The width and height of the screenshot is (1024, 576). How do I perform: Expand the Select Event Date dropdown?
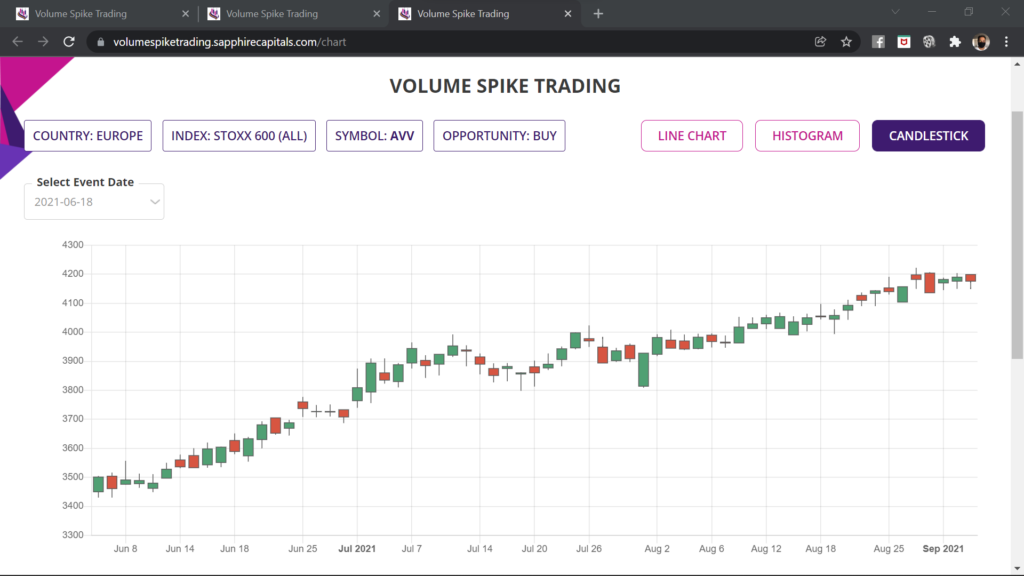[94, 202]
